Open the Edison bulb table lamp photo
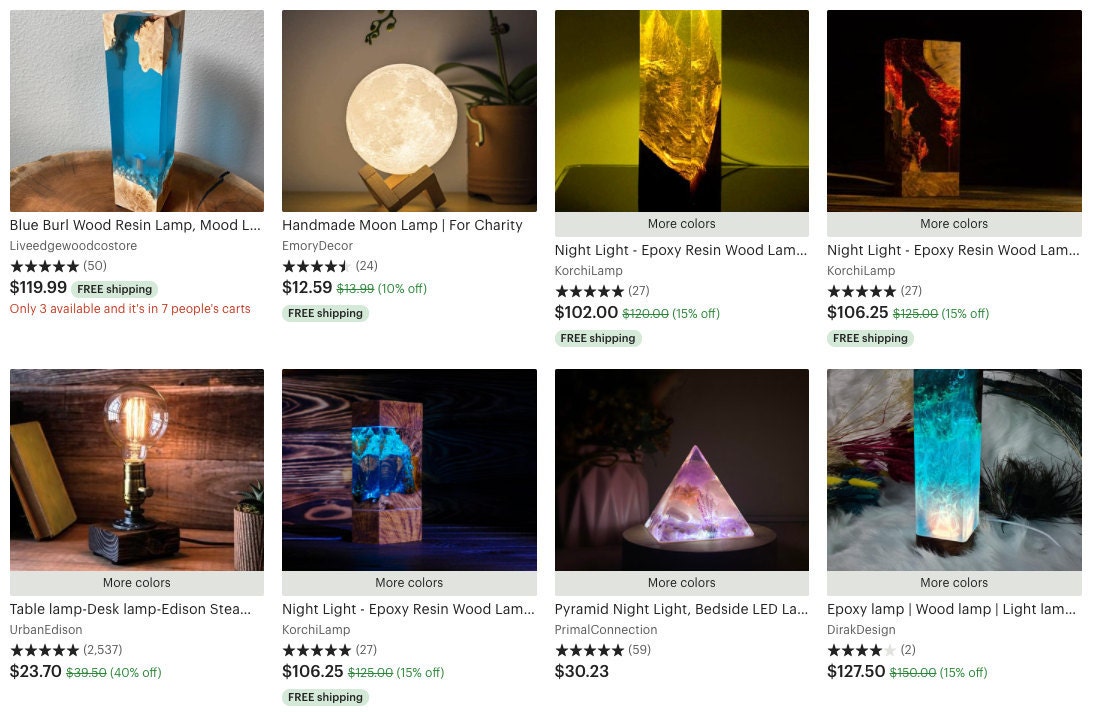Screen dimensions: 1094x712 point(137,470)
